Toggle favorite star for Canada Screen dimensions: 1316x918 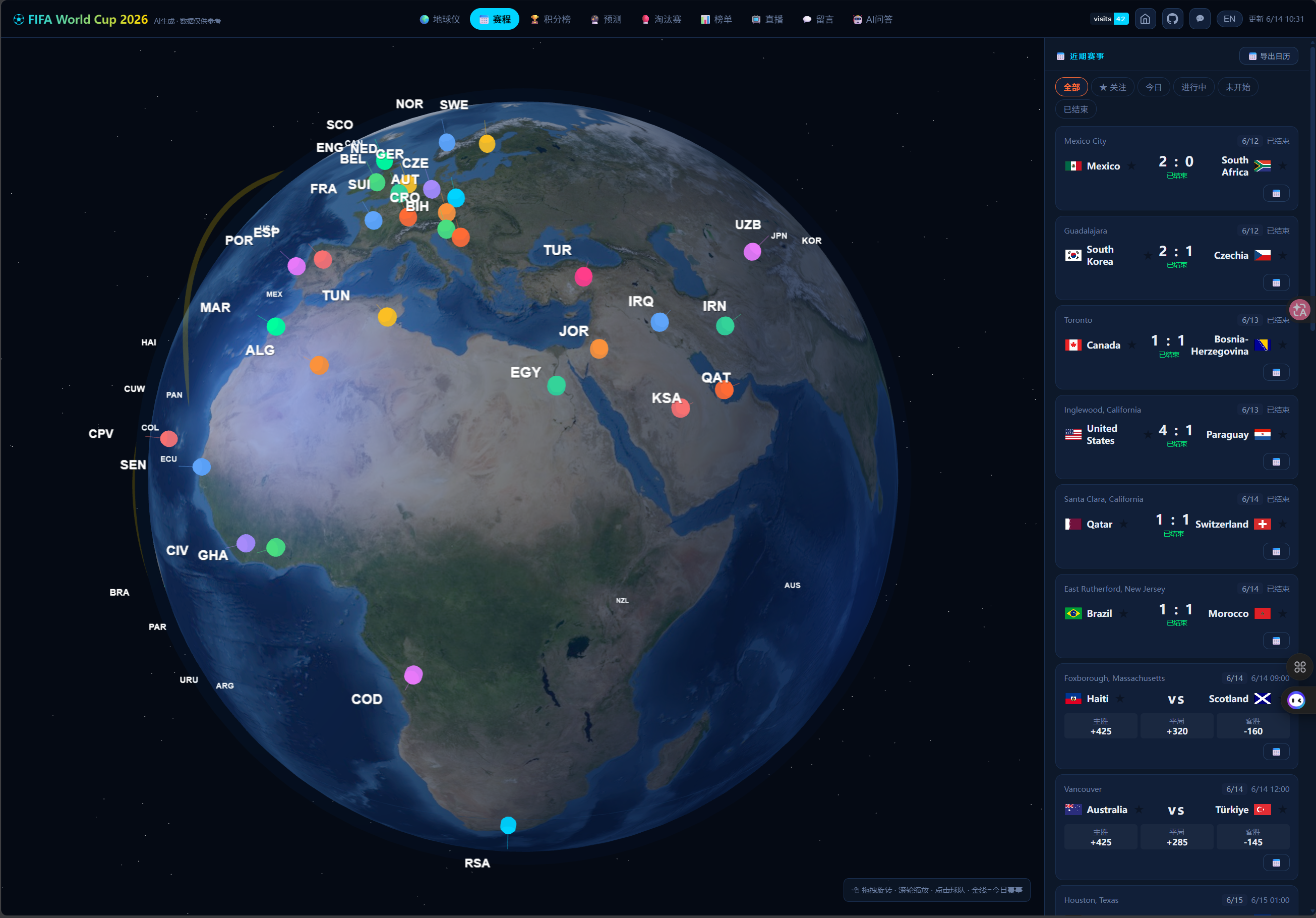(1132, 345)
